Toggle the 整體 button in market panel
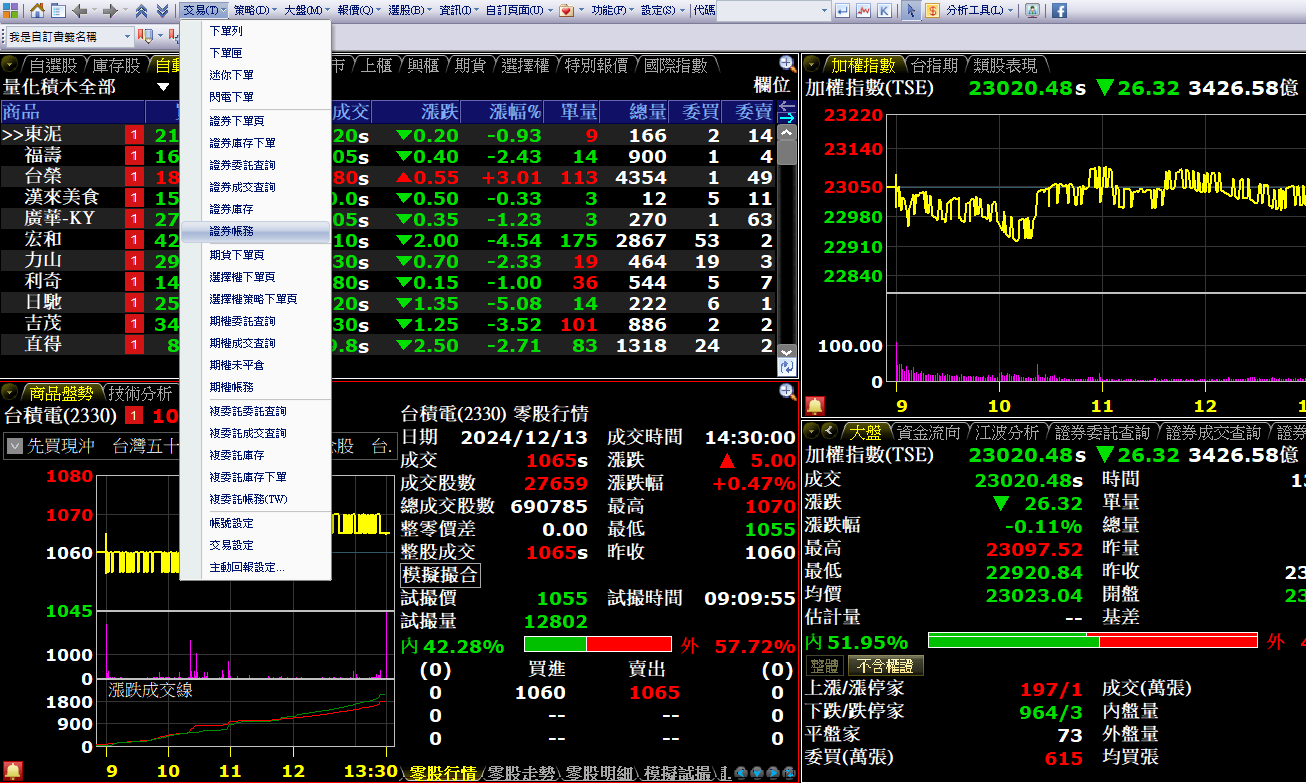Screen dimensions: 1306x783 (x=824, y=666)
